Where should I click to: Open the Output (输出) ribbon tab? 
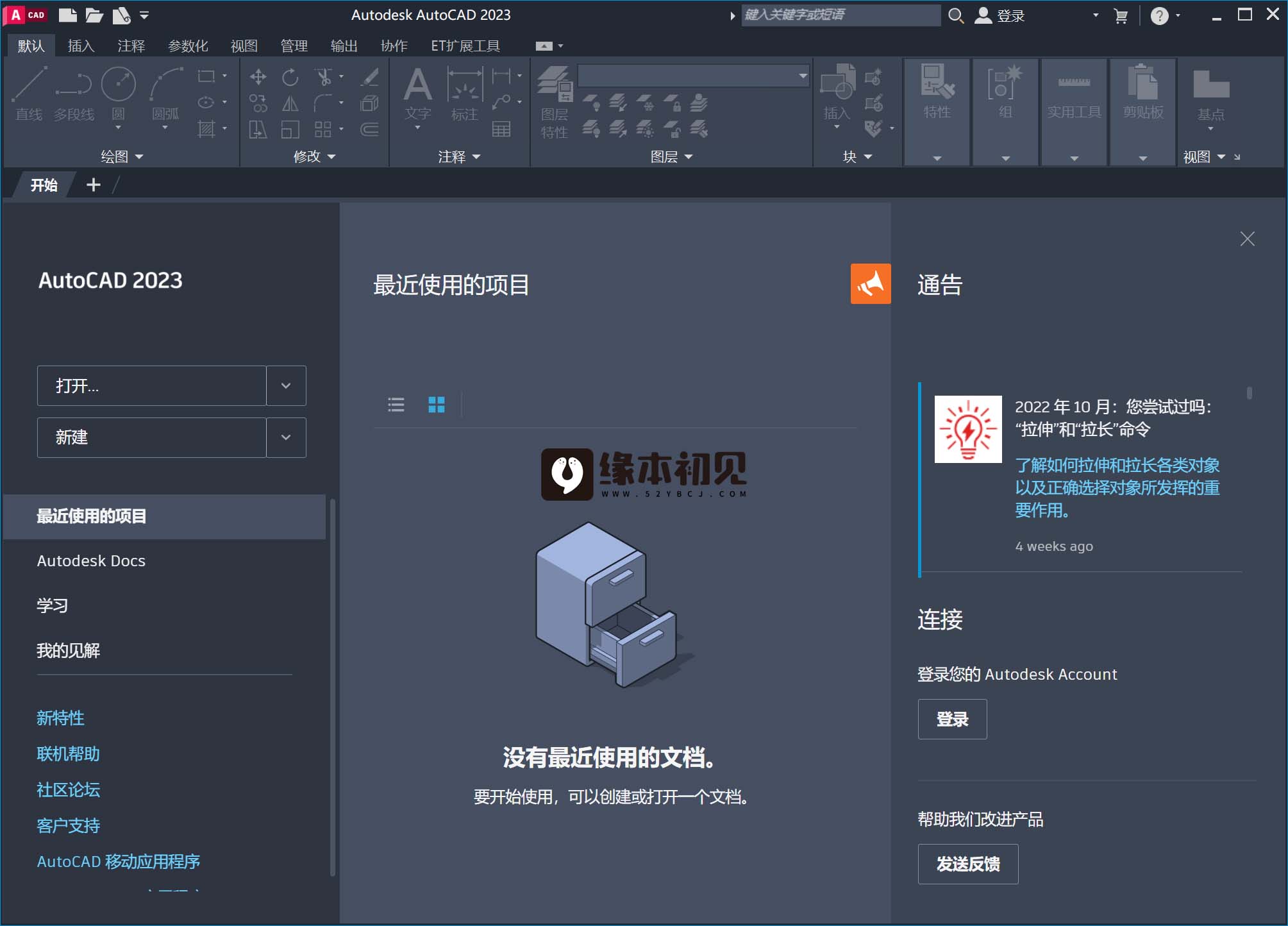[344, 46]
